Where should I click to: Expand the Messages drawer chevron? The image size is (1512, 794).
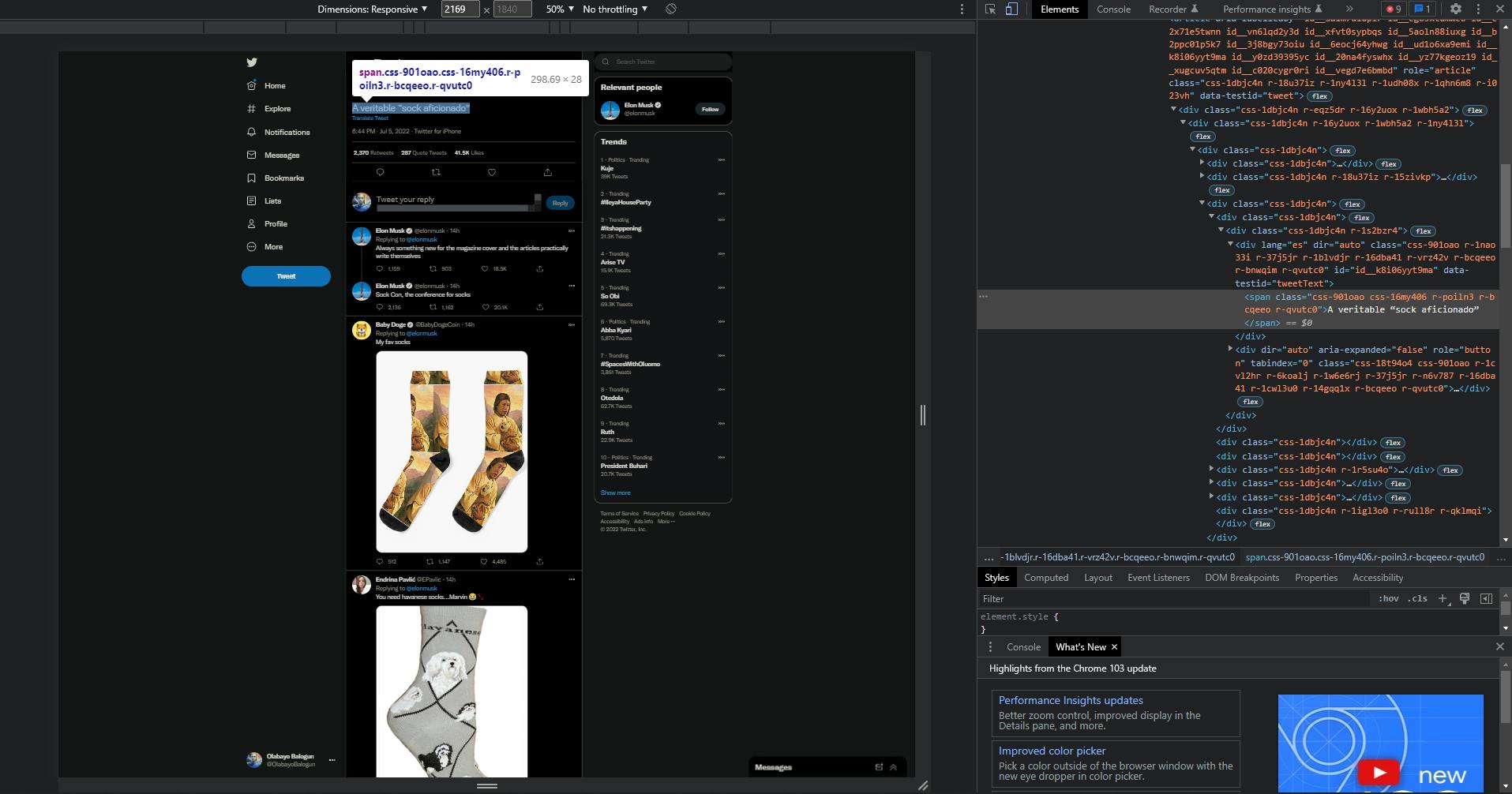[894, 767]
